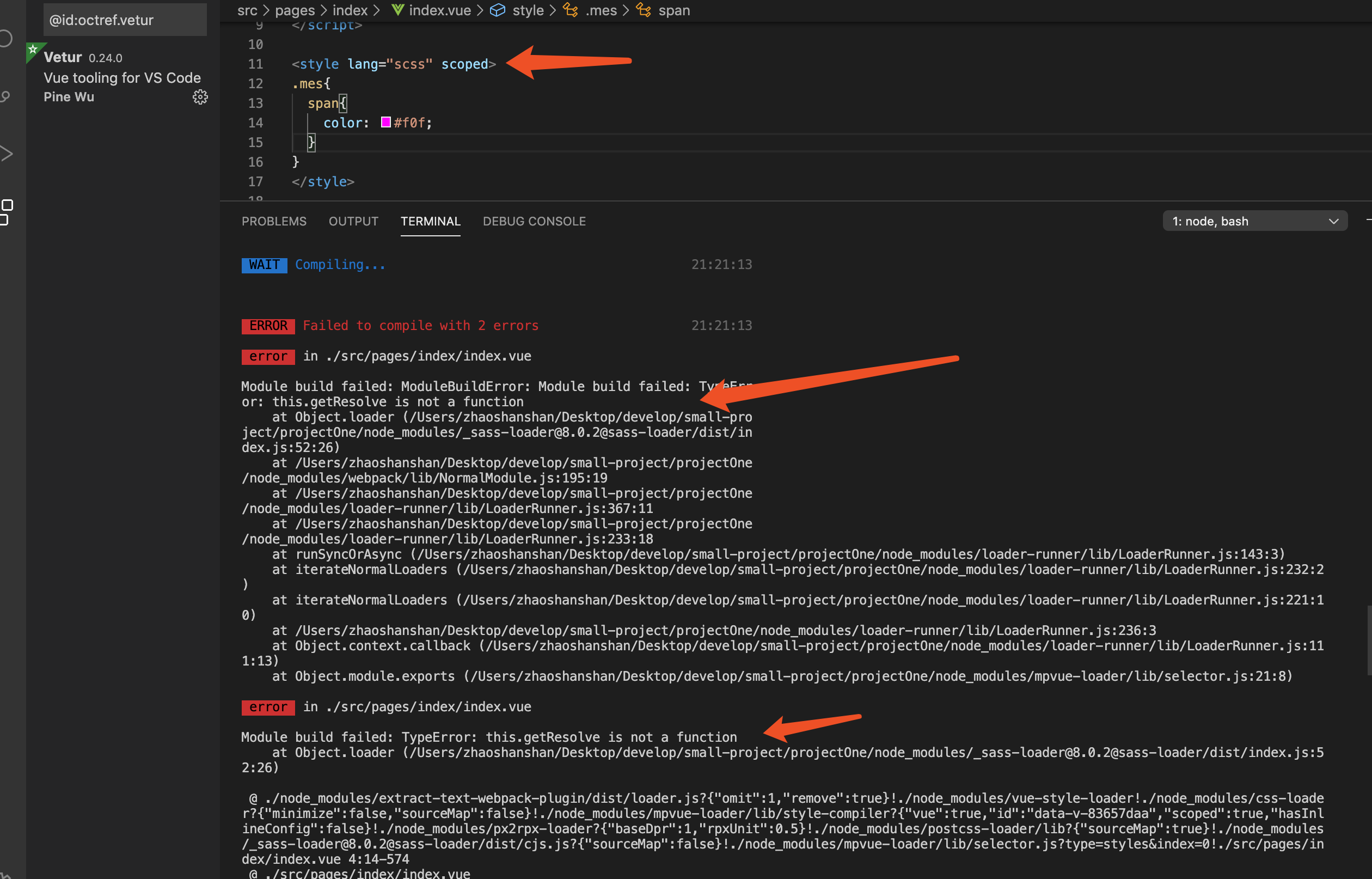The image size is (1372, 879).
Task: Open Search view in activity bar
Action: (x=4, y=39)
